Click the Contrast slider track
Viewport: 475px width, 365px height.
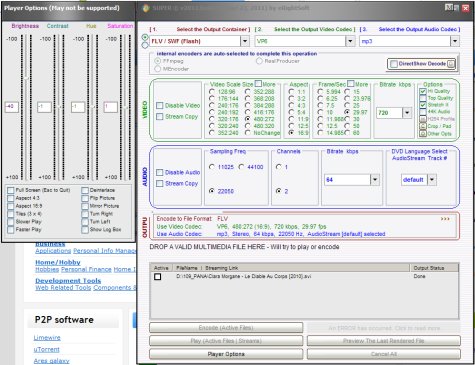(59, 107)
